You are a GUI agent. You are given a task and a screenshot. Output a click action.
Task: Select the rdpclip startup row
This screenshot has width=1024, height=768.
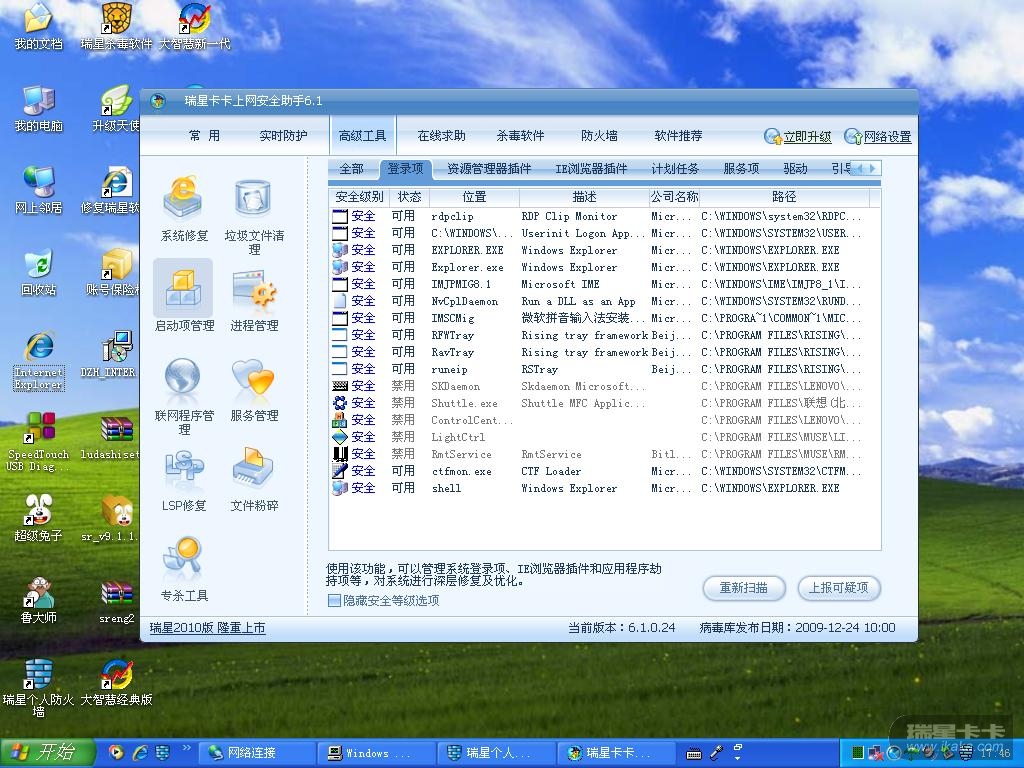(604, 216)
